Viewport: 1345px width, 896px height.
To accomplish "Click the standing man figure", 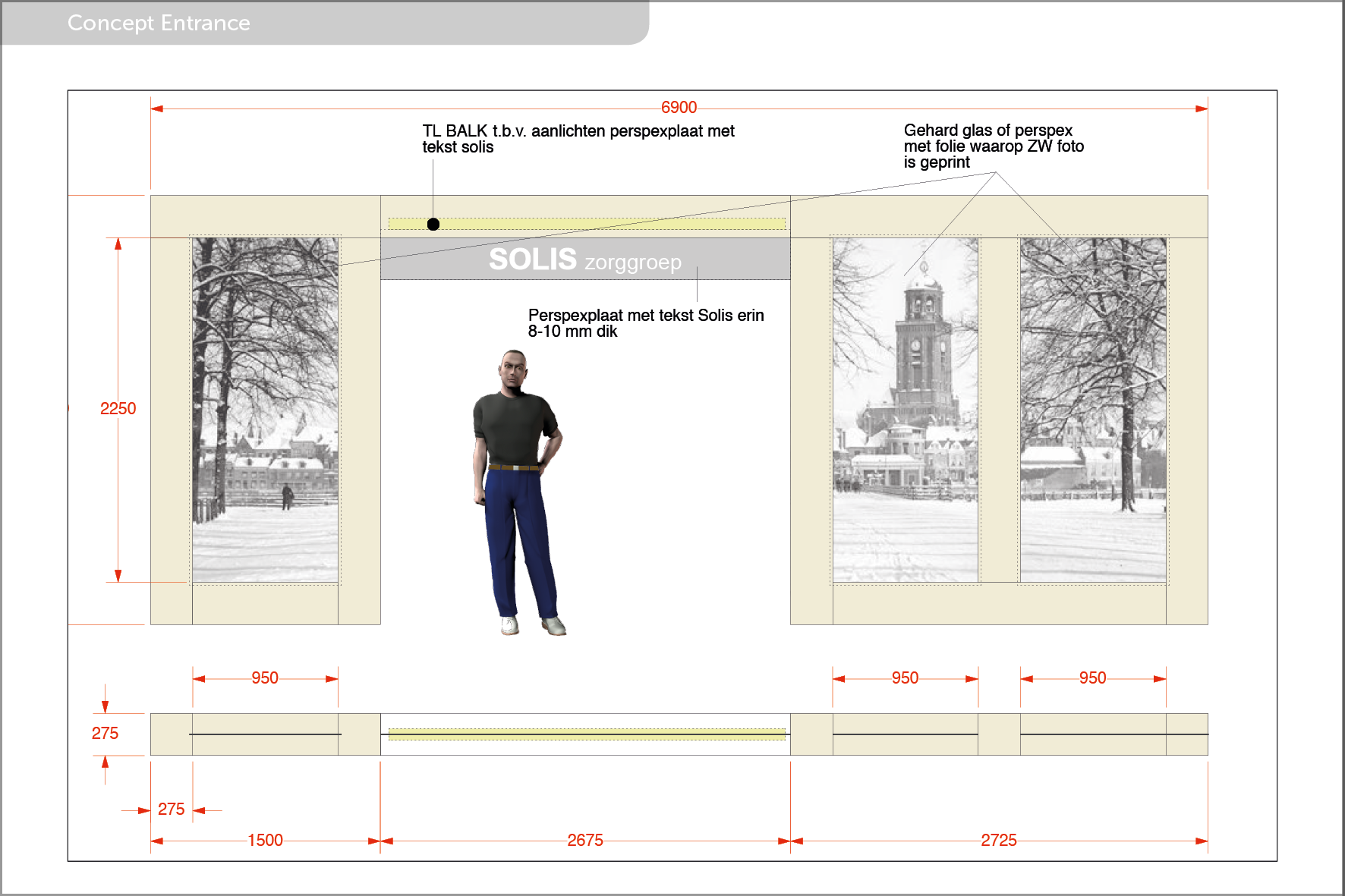I will coord(518,492).
